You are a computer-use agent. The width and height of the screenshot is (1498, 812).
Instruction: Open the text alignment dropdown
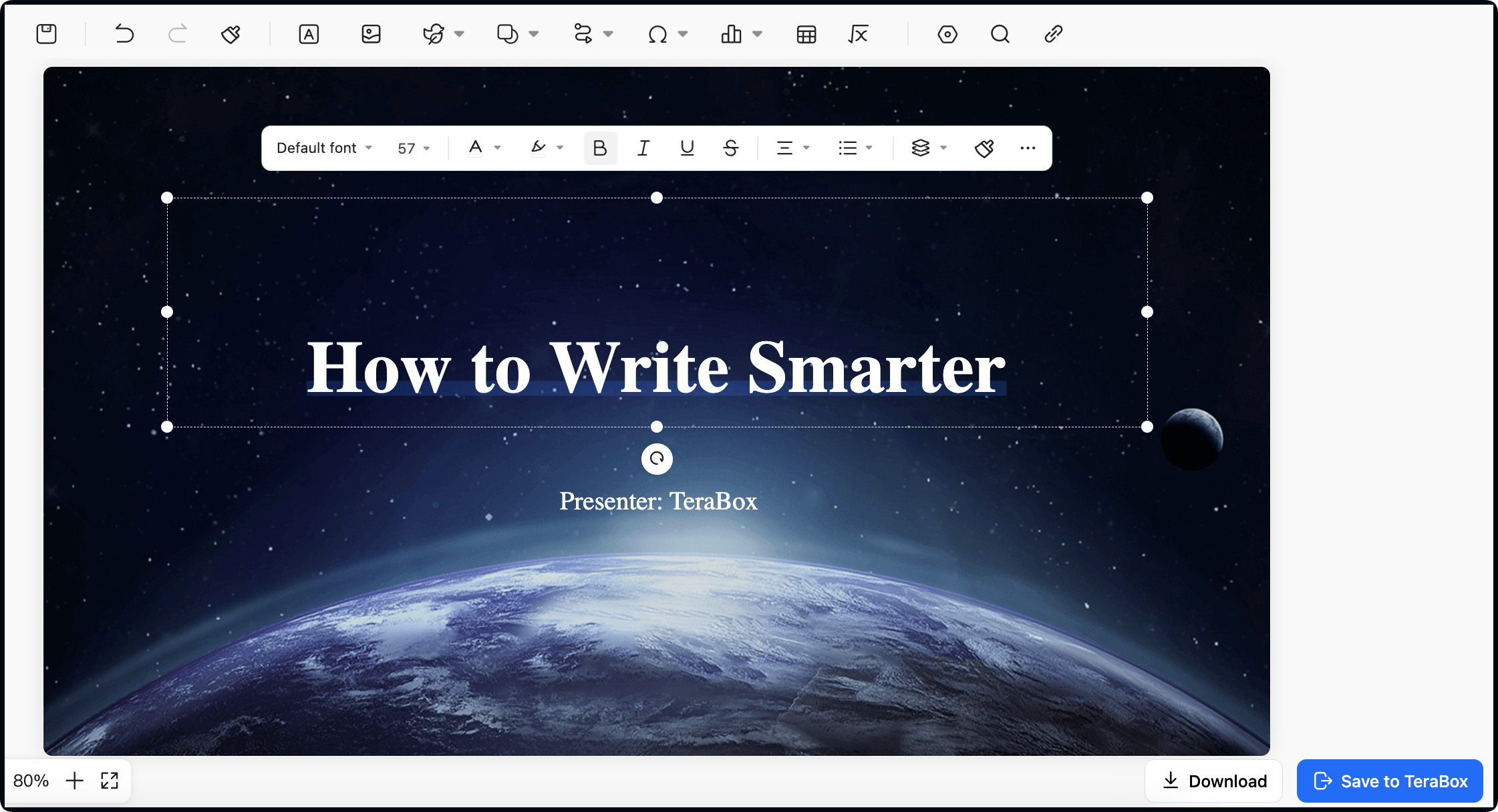pyautogui.click(x=792, y=148)
